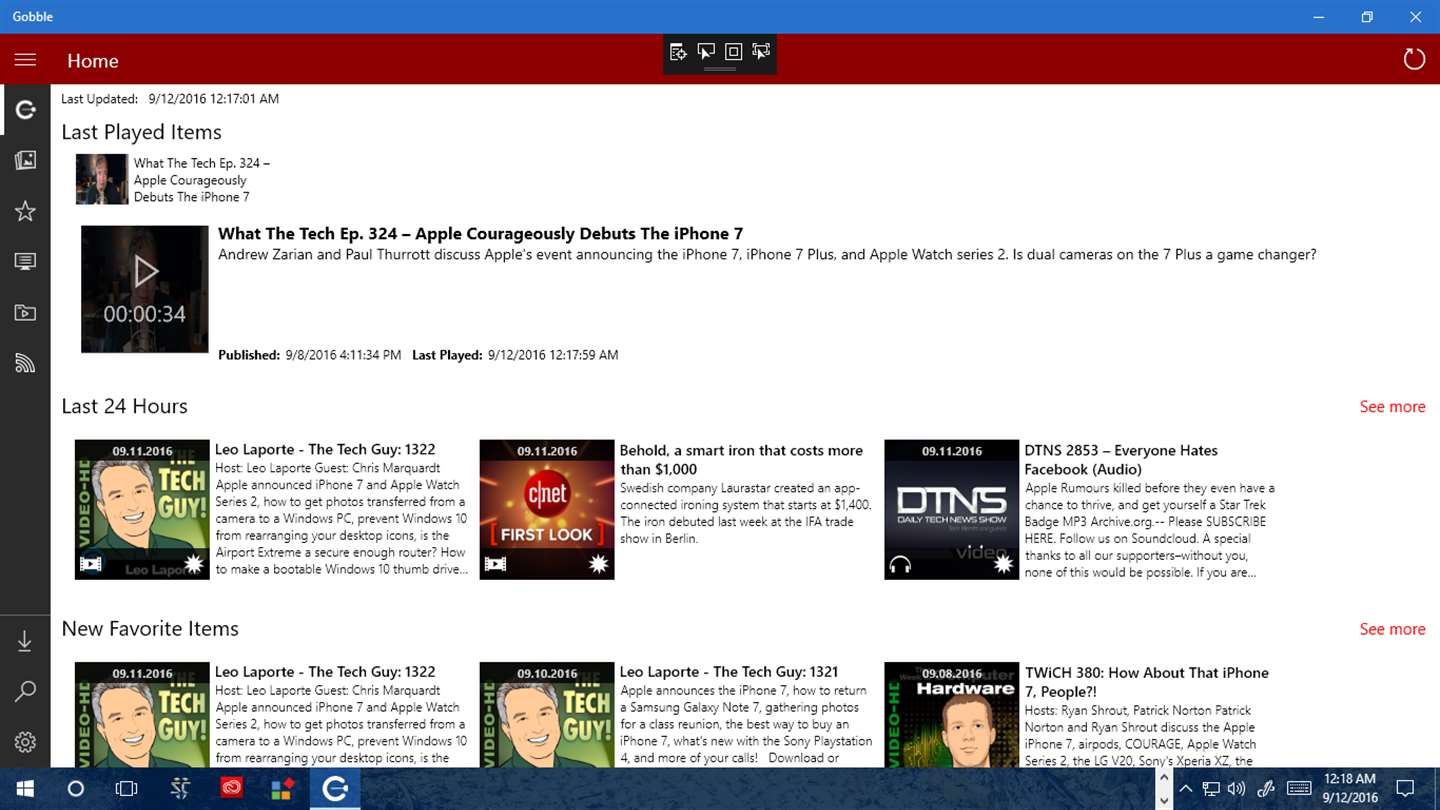Click Track Focused Element debug icon
The image size is (1440, 810).
tap(761, 52)
